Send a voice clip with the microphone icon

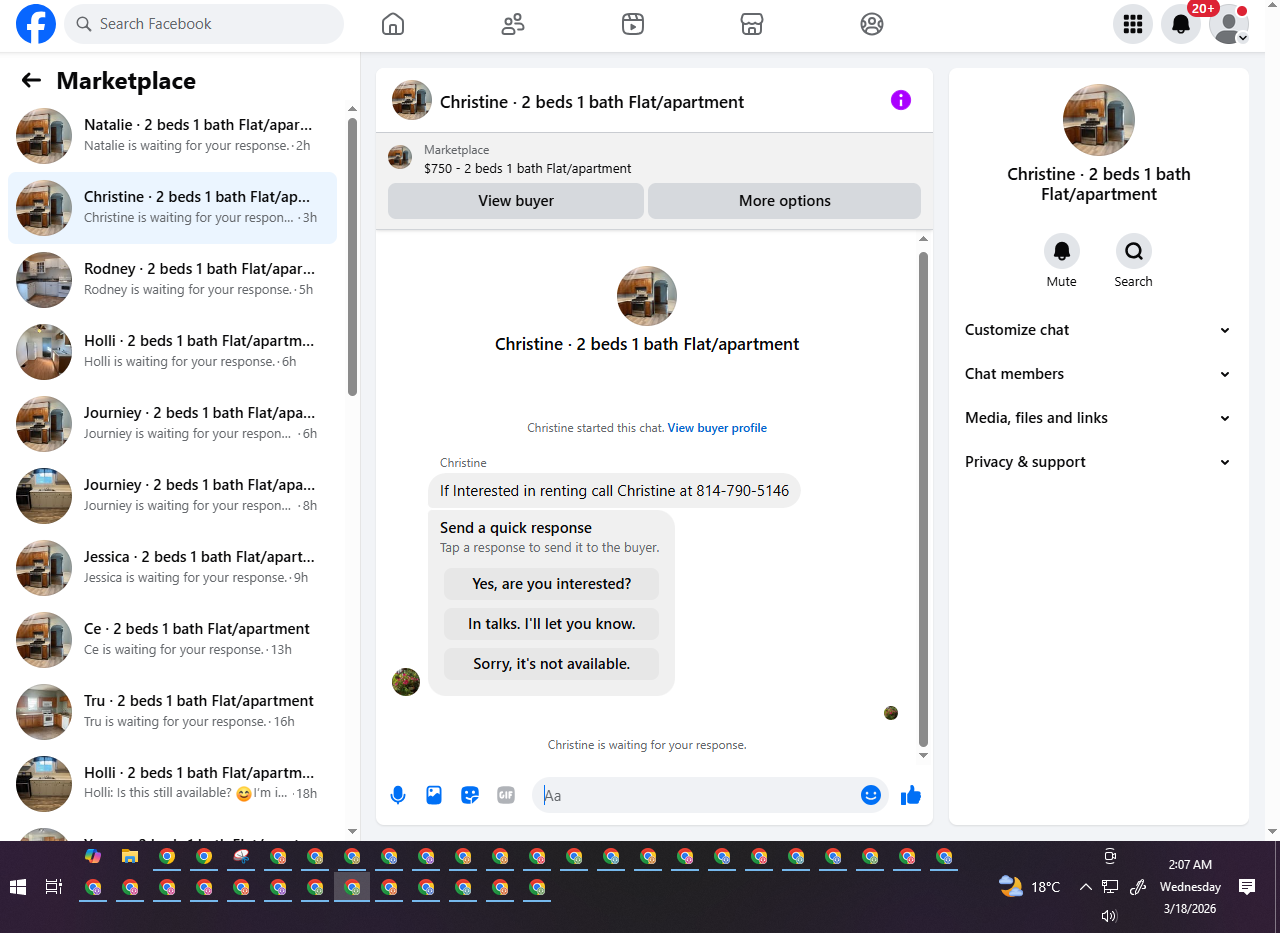pyautogui.click(x=398, y=795)
